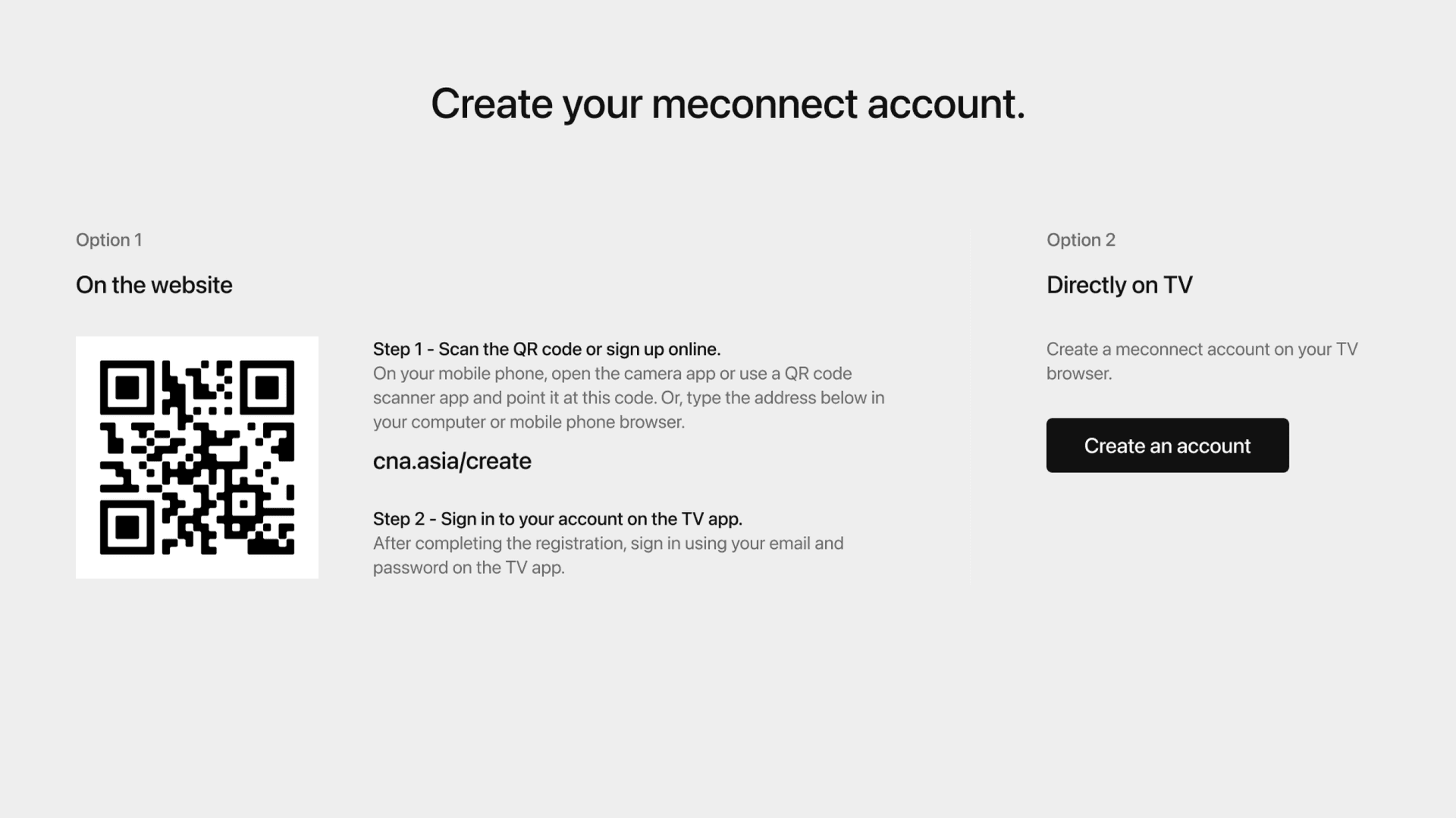
Task: Click the word "meconnect" in the page title
Action: (x=754, y=104)
